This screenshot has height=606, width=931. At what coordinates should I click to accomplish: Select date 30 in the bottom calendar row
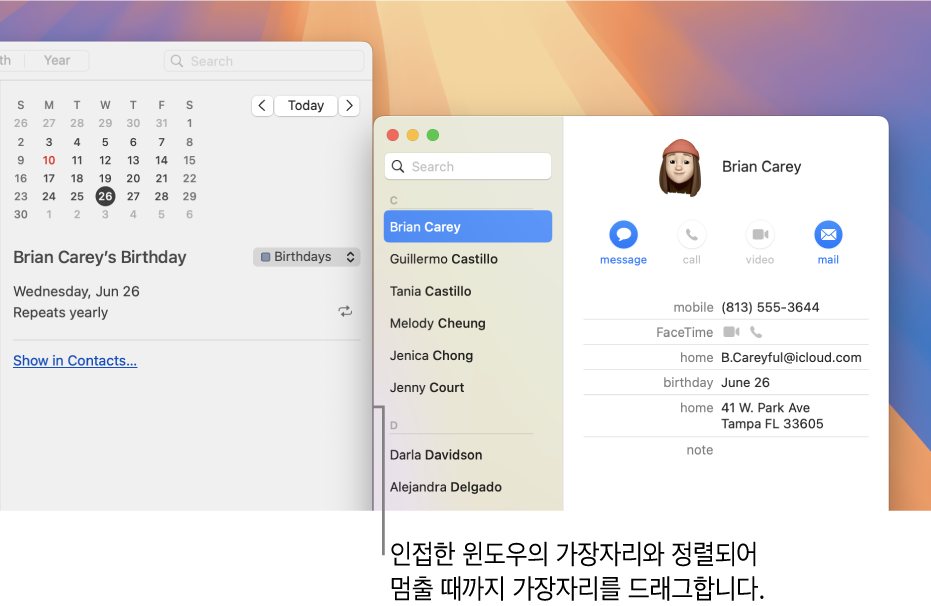click(x=21, y=214)
